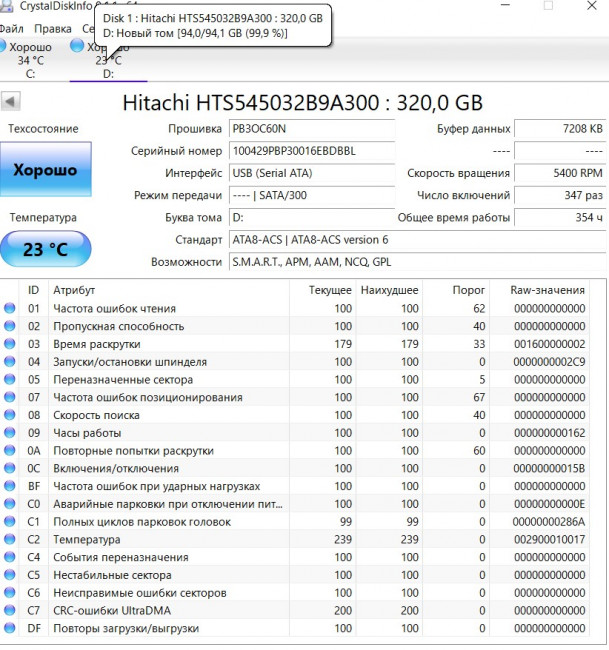Click status dot for Пропускная способность
The image size is (609, 650).
point(10,326)
